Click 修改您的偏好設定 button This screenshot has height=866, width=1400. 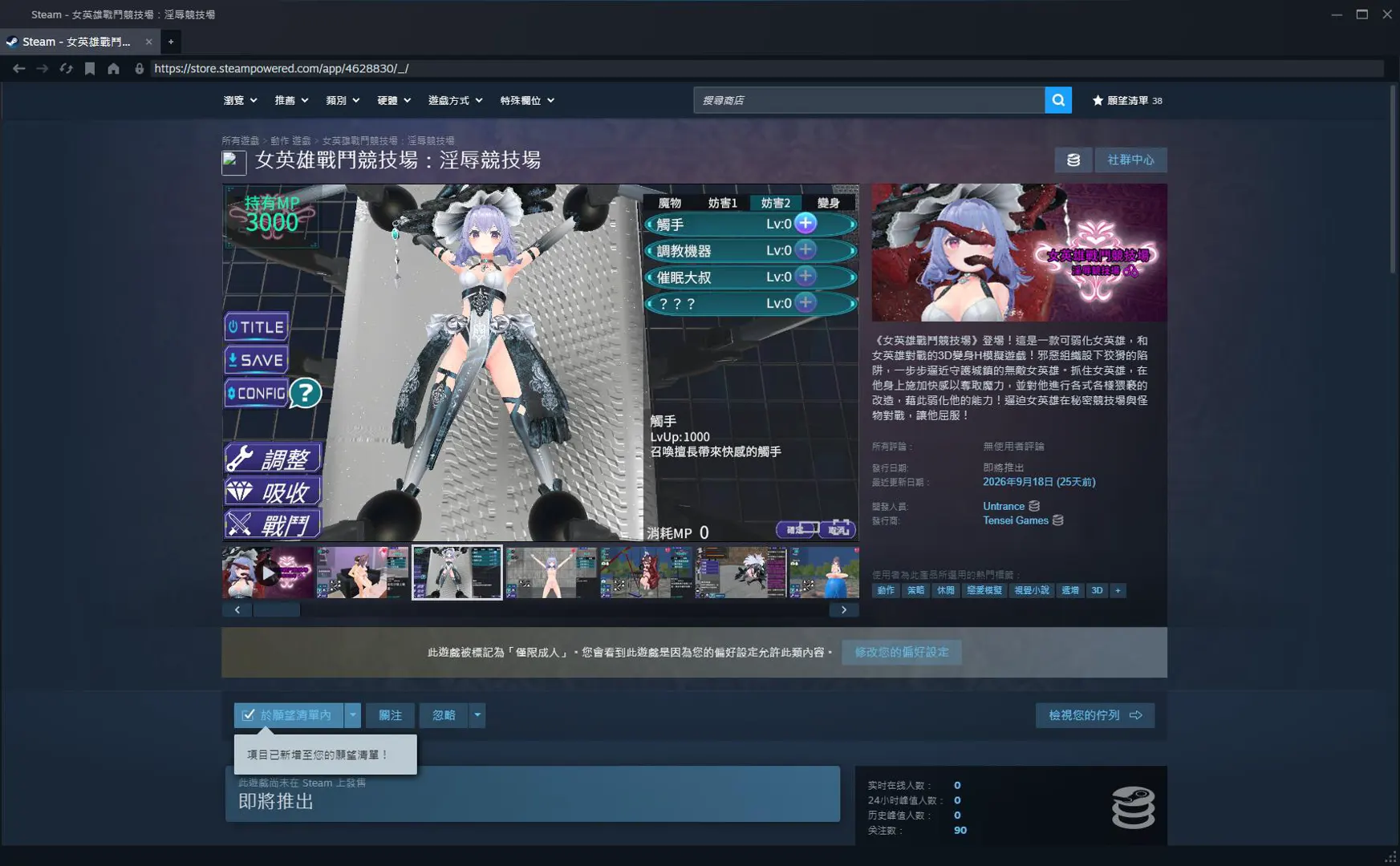tap(901, 652)
